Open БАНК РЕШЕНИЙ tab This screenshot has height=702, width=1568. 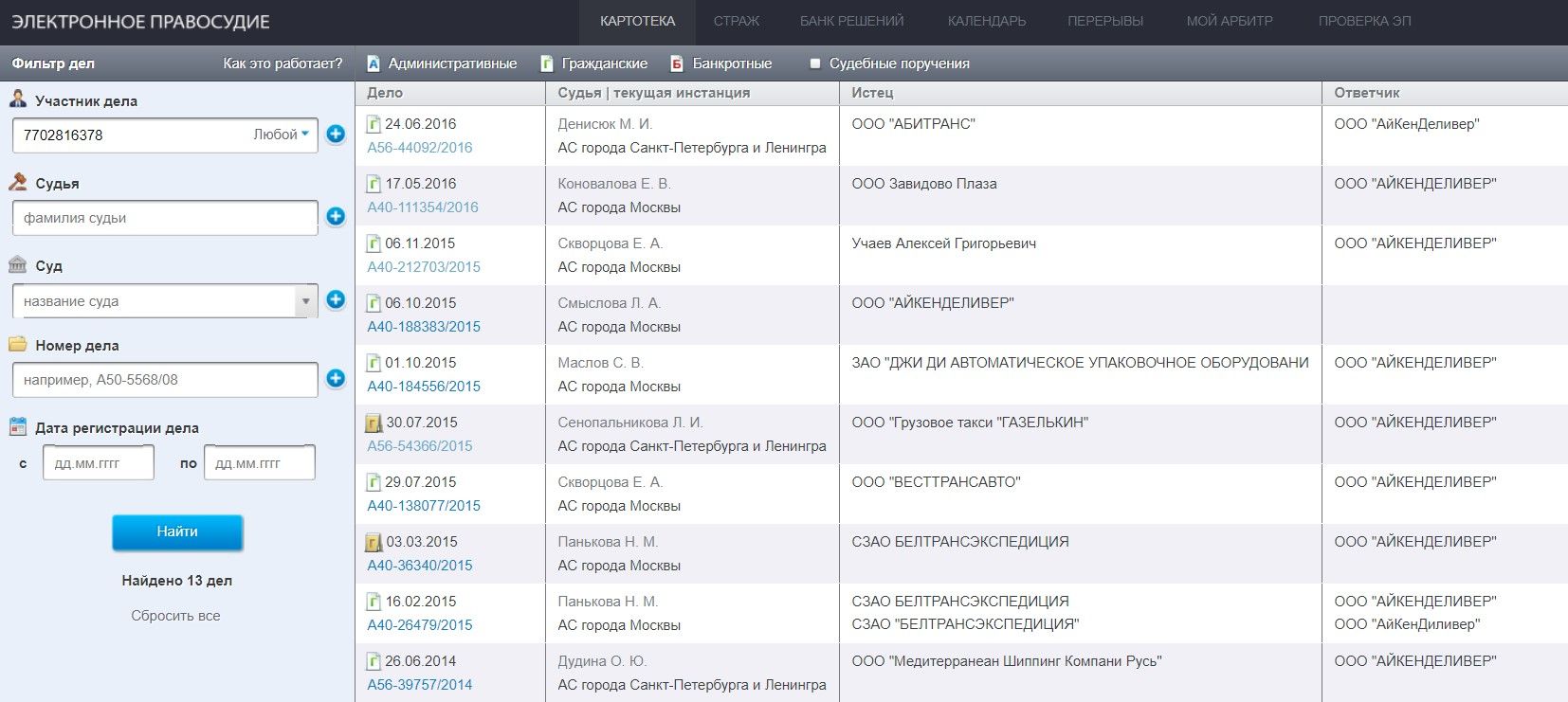pyautogui.click(x=852, y=21)
